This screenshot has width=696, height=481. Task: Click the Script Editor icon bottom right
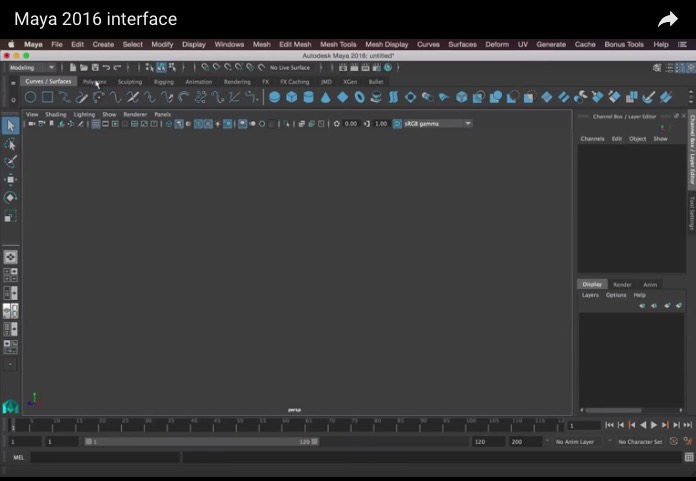pos(688,457)
